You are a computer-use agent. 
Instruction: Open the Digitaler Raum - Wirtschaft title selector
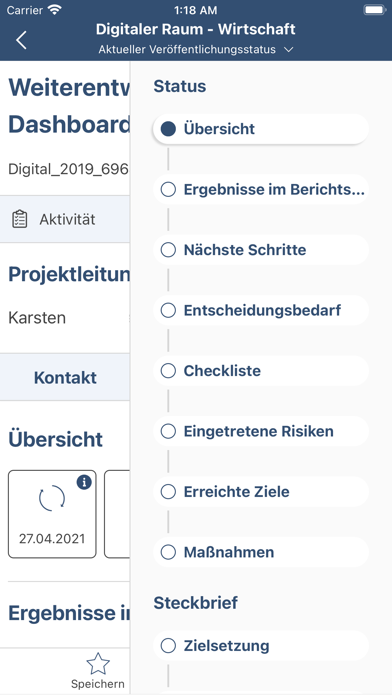tap(196, 29)
